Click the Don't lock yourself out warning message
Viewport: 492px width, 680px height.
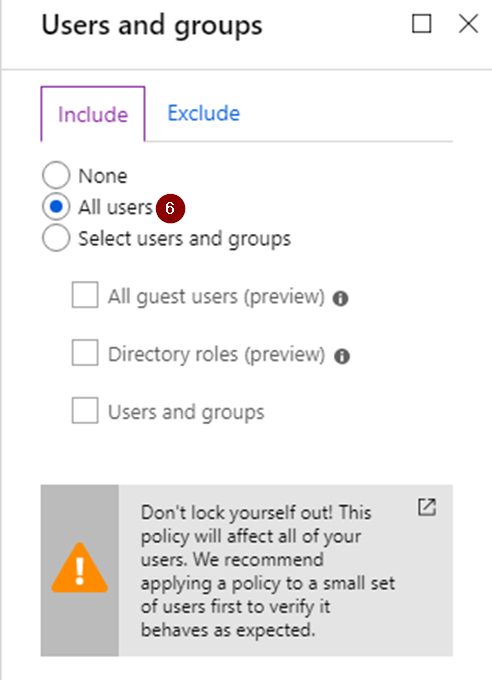pos(268,571)
